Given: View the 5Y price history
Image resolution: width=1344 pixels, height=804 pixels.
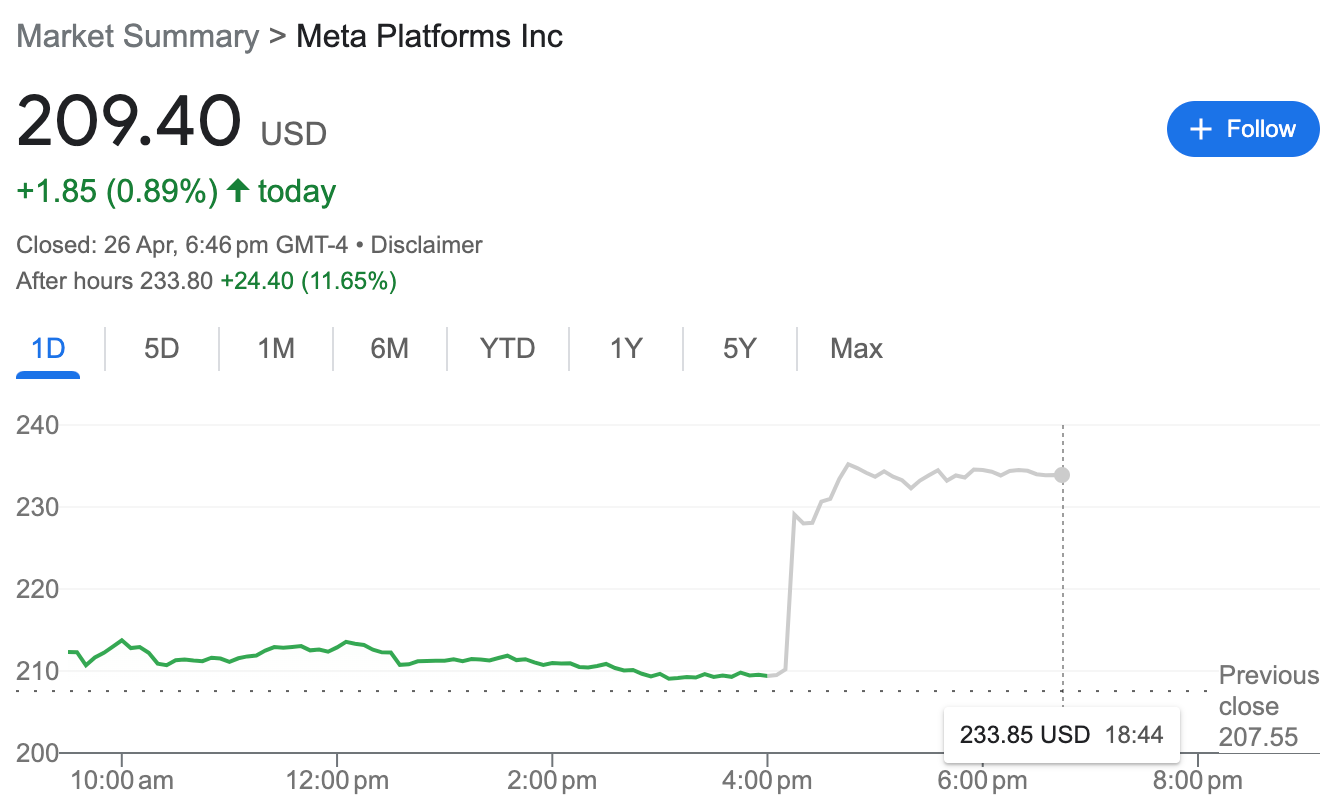Looking at the screenshot, I should [x=740, y=349].
